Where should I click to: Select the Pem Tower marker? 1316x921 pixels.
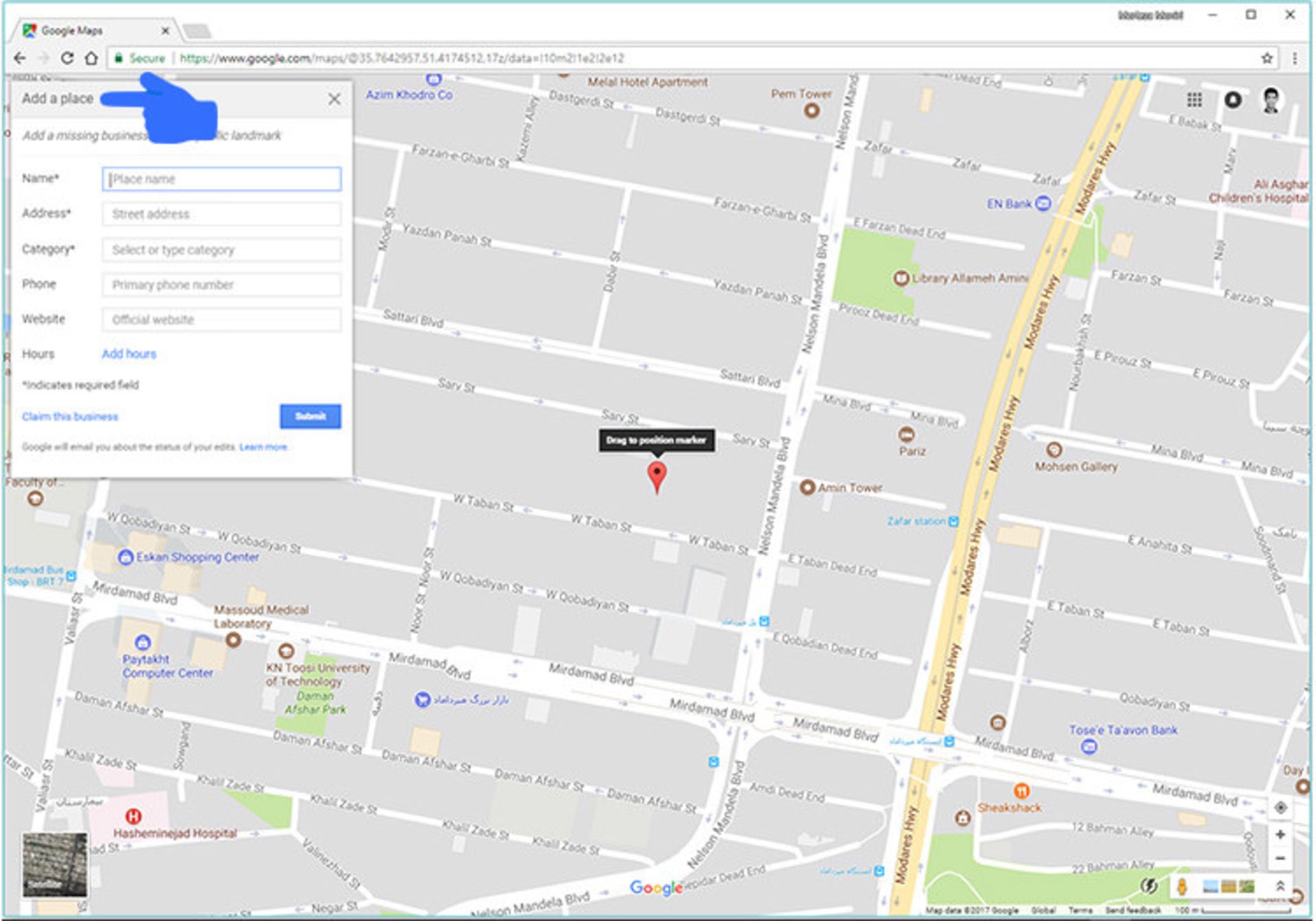tap(812, 110)
